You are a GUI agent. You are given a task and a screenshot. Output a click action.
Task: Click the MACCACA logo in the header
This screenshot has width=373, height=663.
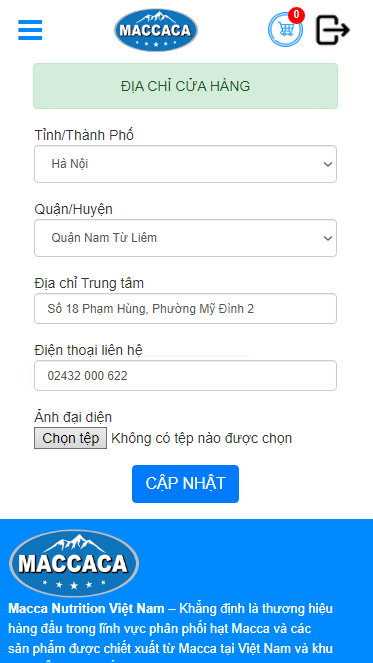coord(156,30)
